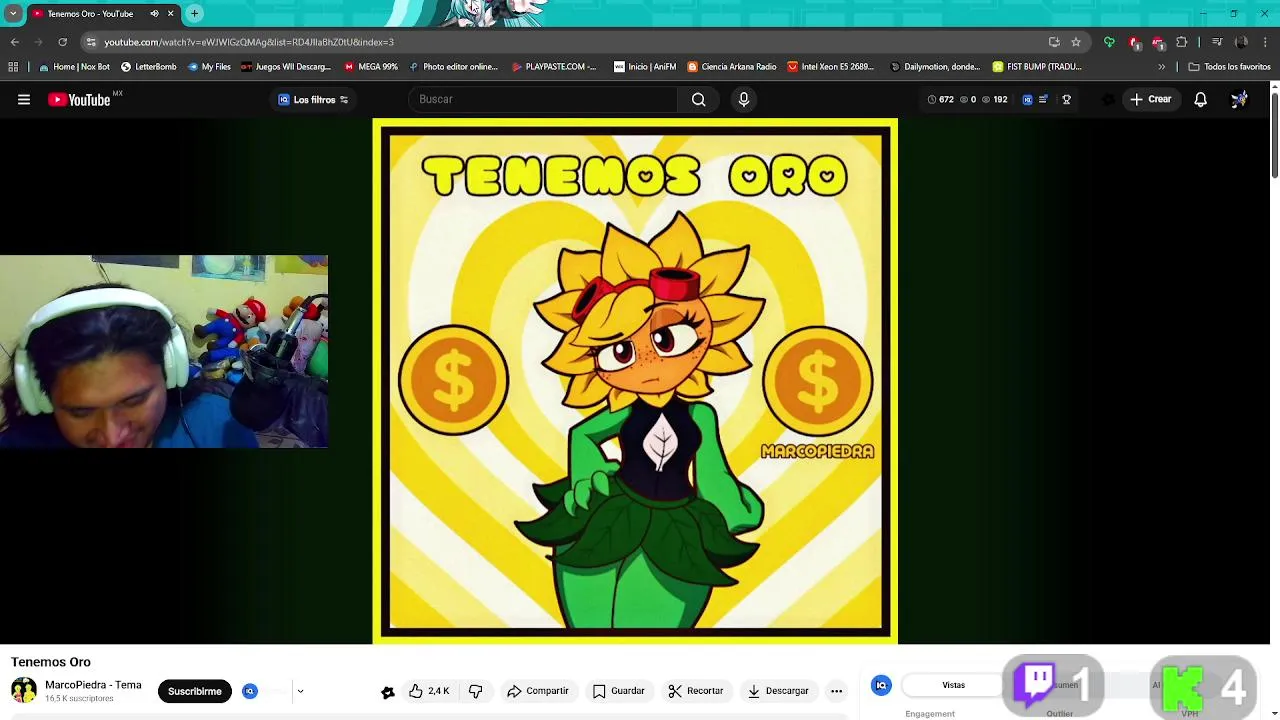Open the MarcoPiedra - Tema channel link

pyautogui.click(x=93, y=685)
